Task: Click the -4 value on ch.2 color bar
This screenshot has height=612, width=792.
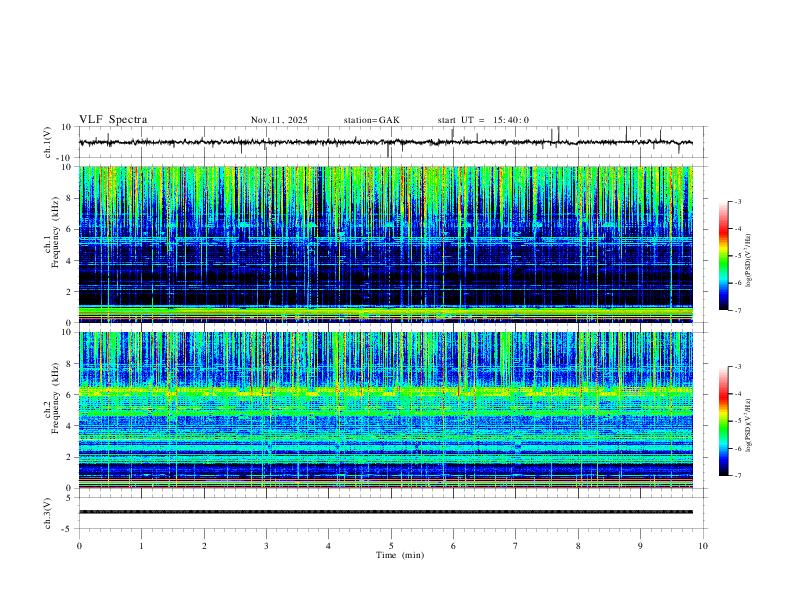Action: click(738, 394)
